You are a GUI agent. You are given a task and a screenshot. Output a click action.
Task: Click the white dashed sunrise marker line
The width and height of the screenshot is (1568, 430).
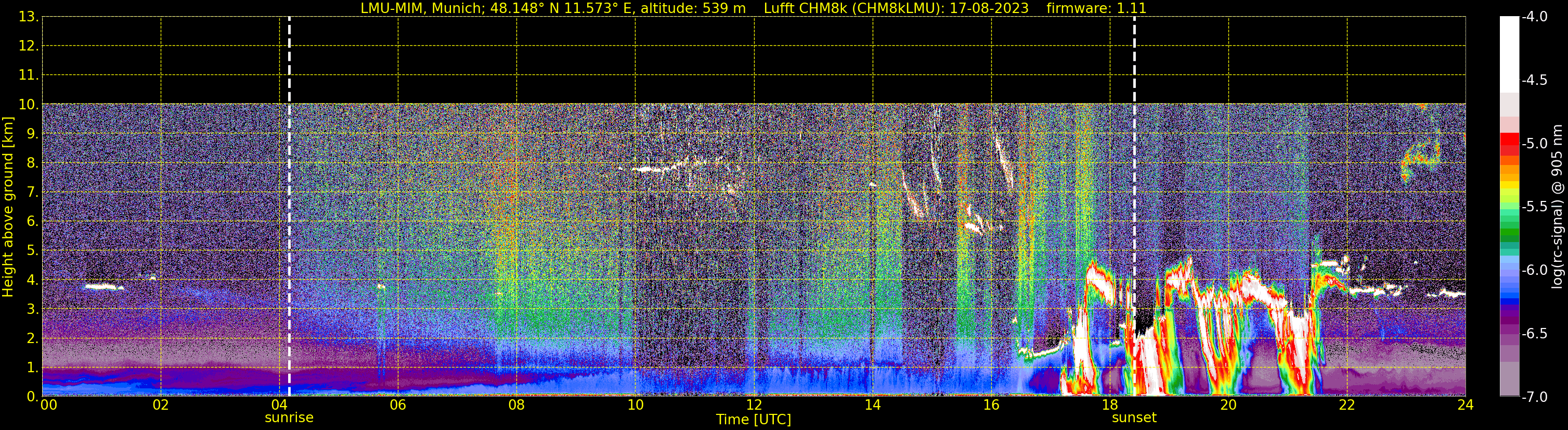[x=289, y=207]
